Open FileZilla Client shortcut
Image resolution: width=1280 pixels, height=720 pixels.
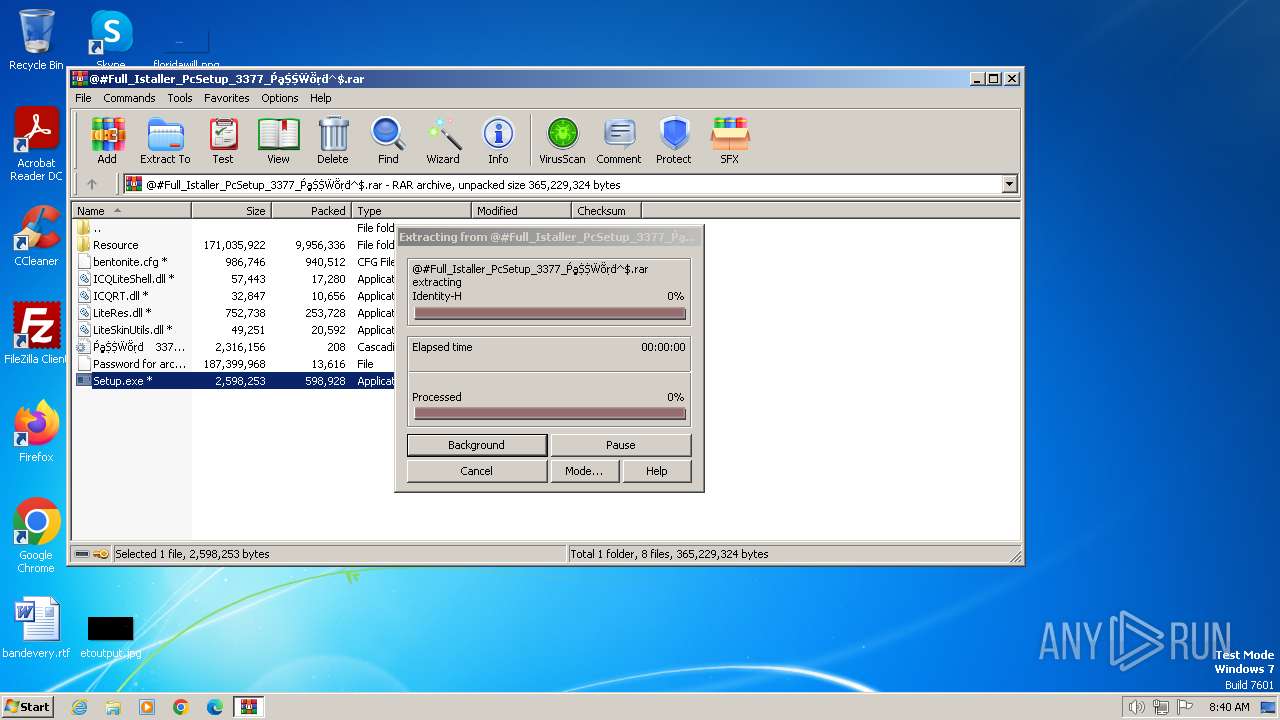(x=36, y=334)
